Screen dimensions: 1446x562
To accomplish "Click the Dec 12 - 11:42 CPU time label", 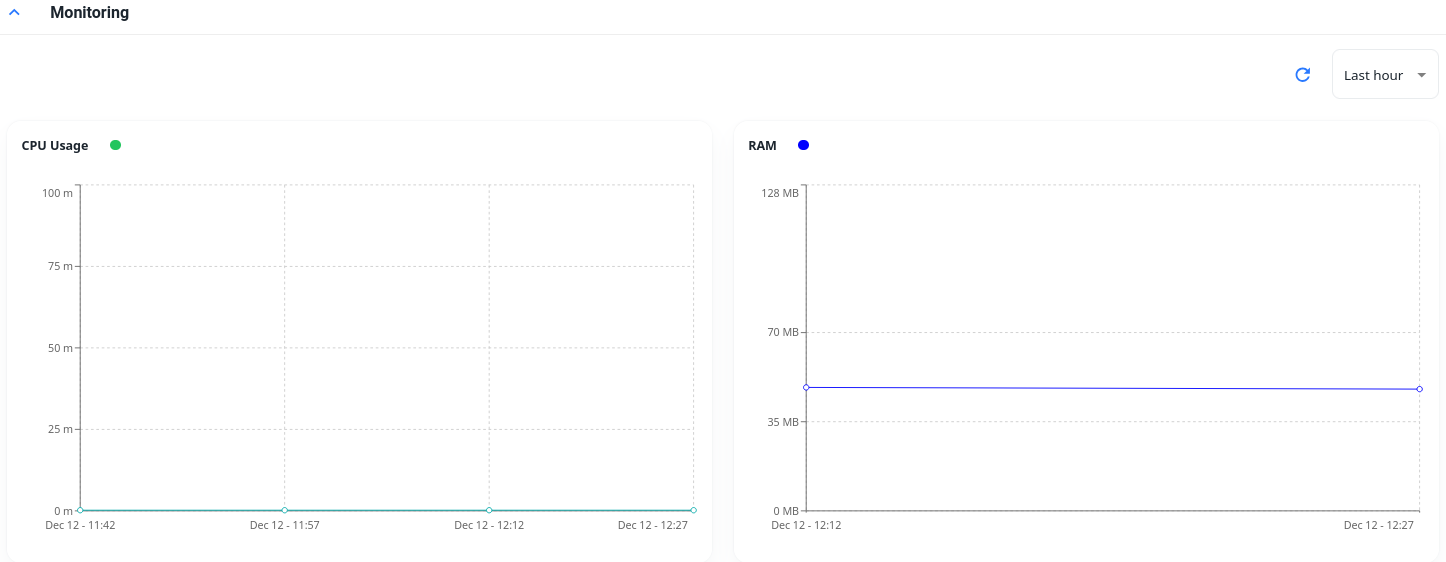I will point(80,525).
